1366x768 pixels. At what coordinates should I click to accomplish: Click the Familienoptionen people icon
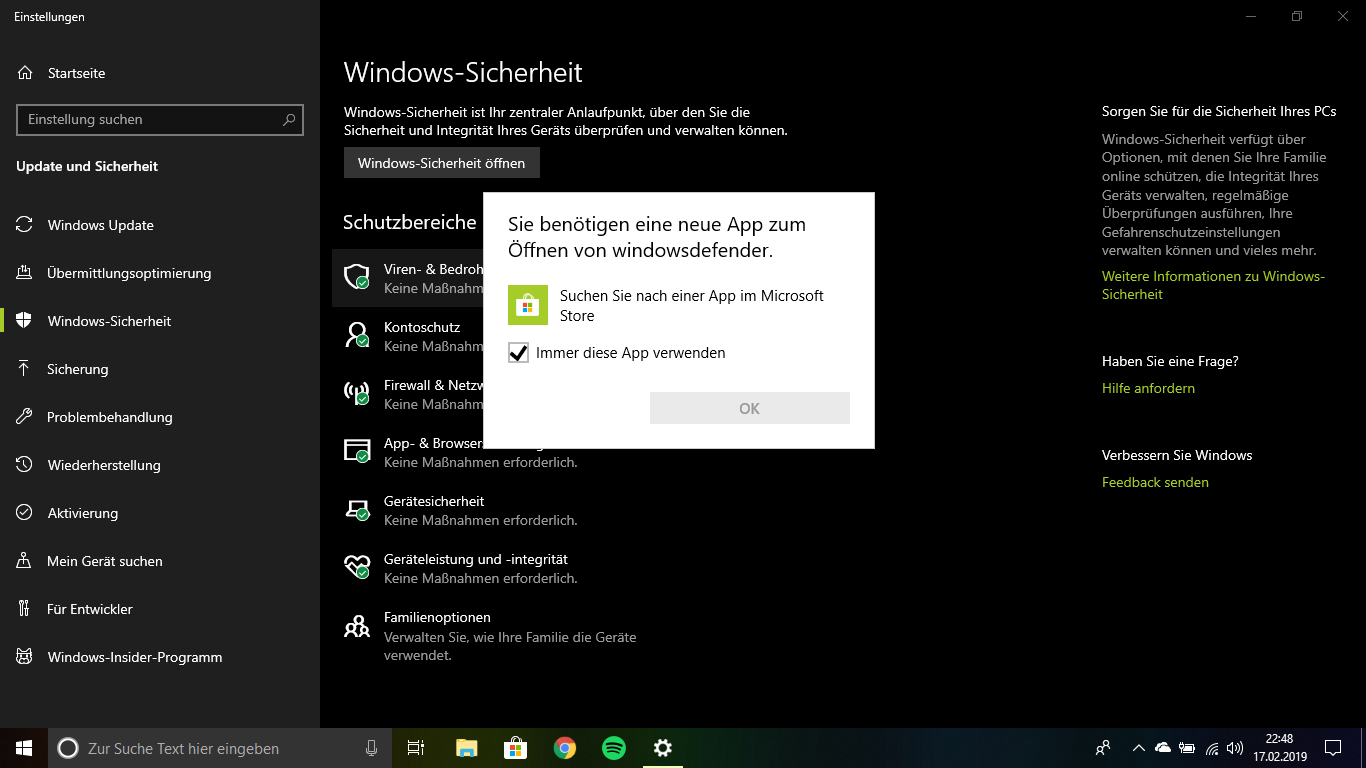357,627
